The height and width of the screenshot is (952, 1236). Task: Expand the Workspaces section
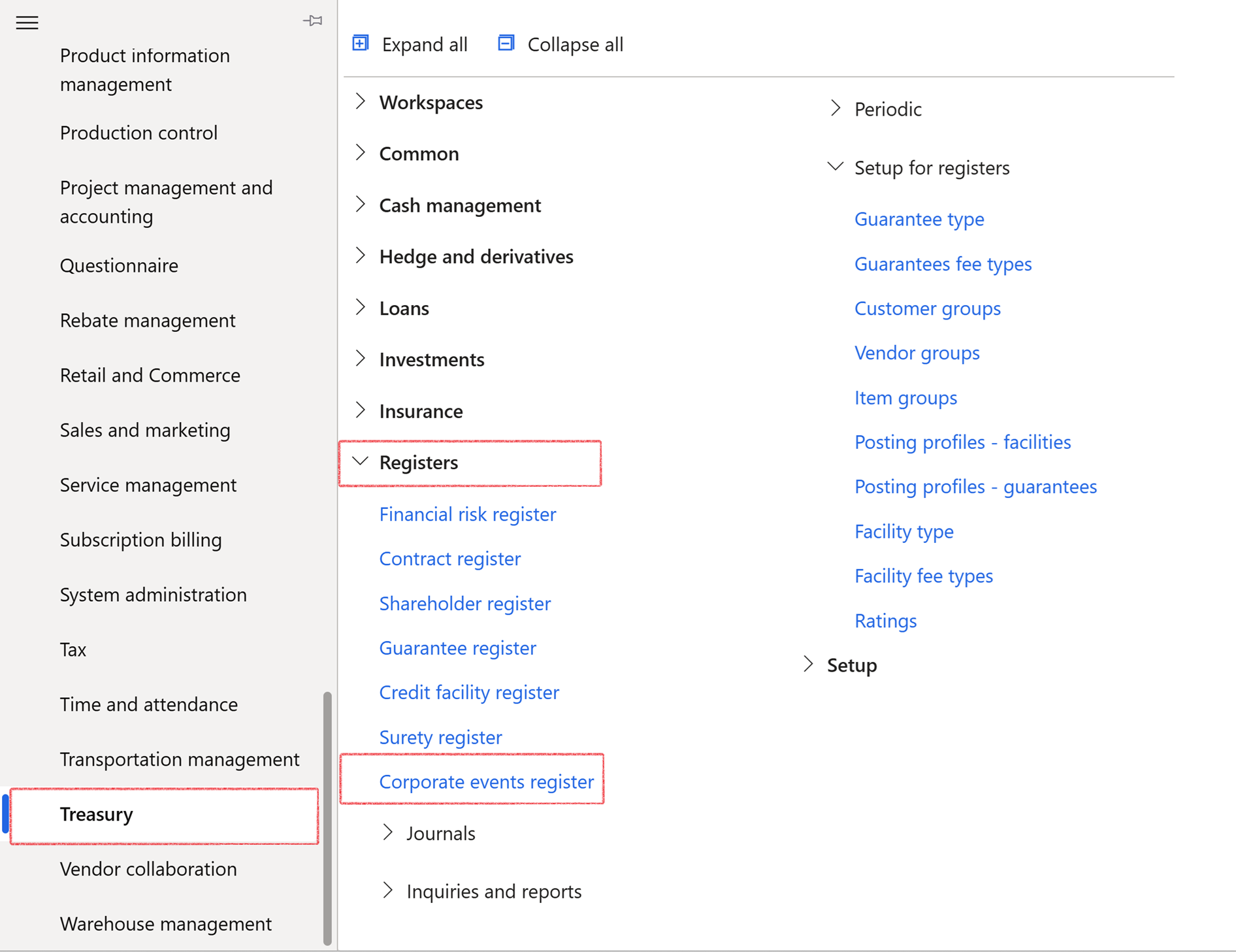361,102
